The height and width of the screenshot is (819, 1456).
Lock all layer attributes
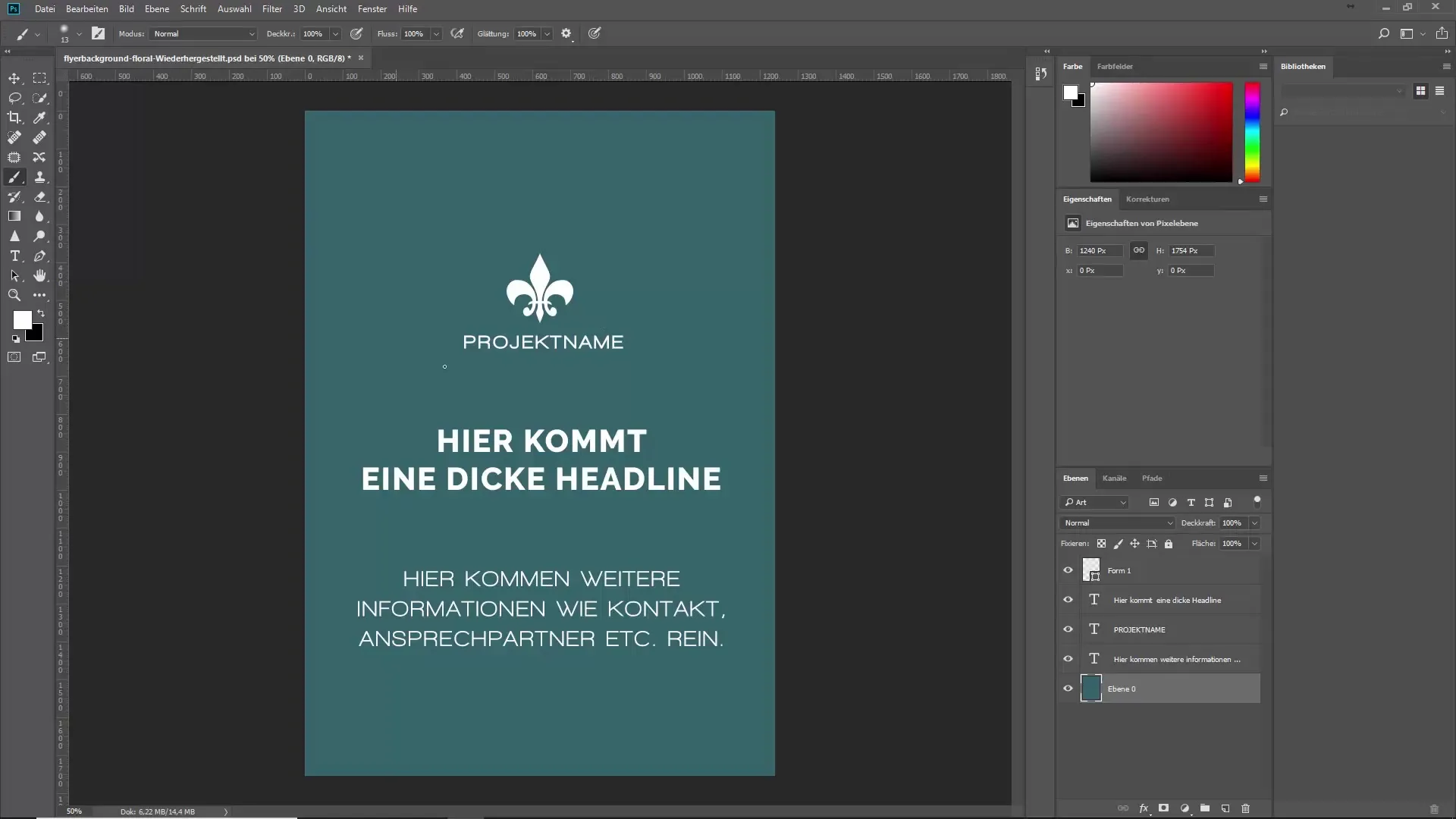[x=1169, y=544]
